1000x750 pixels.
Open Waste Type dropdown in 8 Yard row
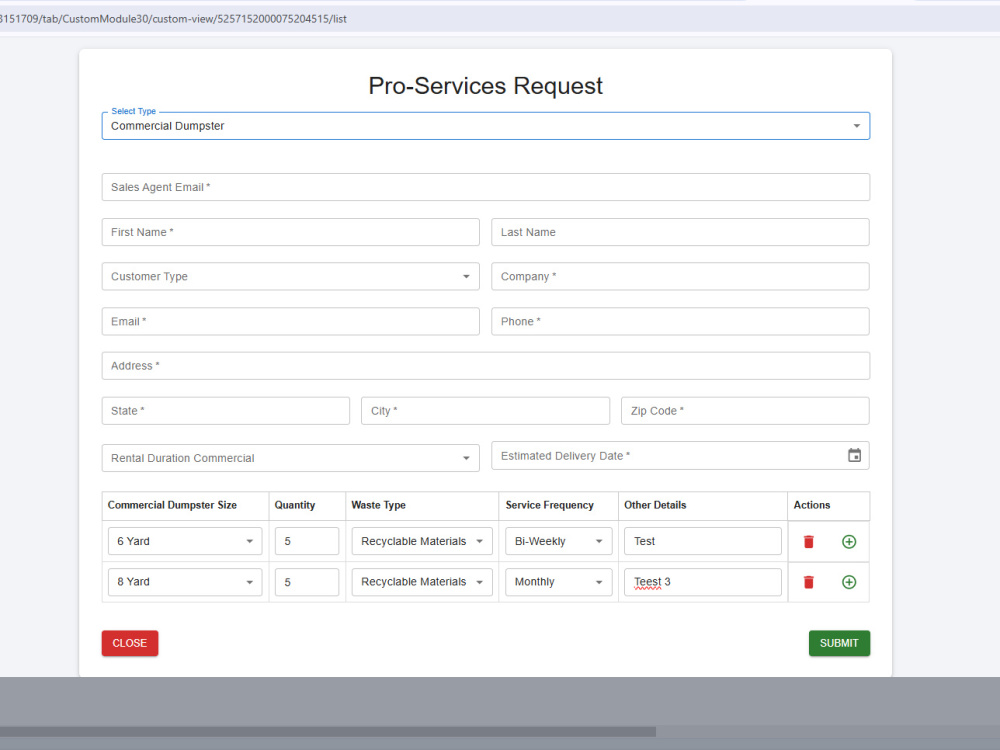[422, 582]
